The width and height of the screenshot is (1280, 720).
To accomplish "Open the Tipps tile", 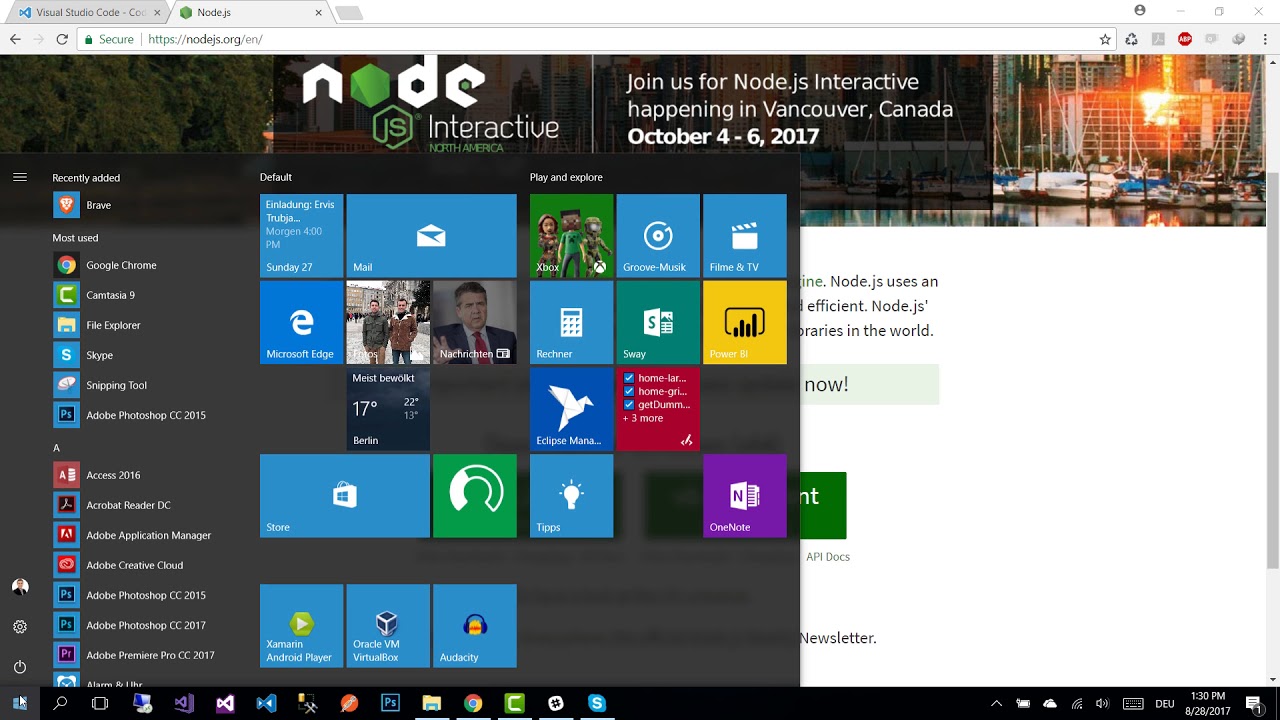I will pyautogui.click(x=571, y=496).
